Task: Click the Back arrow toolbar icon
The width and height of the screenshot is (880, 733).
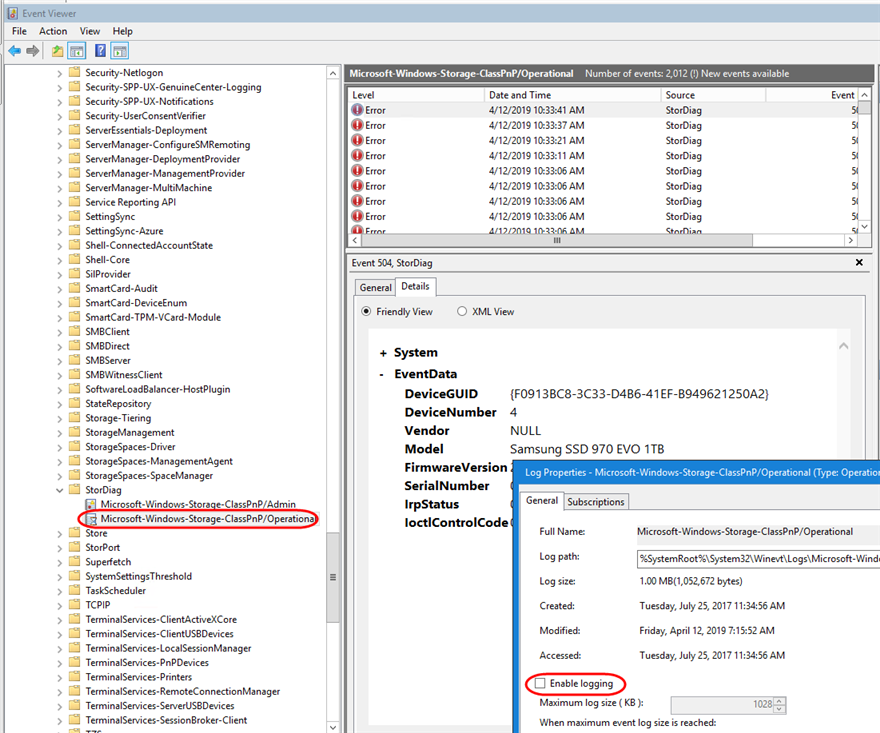Action: pos(15,51)
